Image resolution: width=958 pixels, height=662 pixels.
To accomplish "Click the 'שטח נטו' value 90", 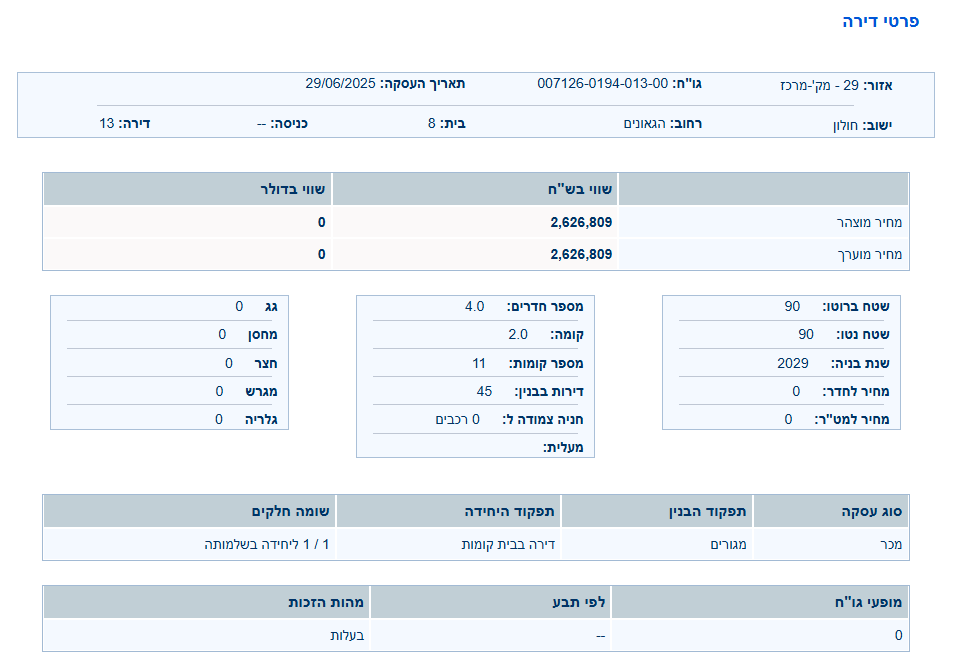I will (806, 335).
